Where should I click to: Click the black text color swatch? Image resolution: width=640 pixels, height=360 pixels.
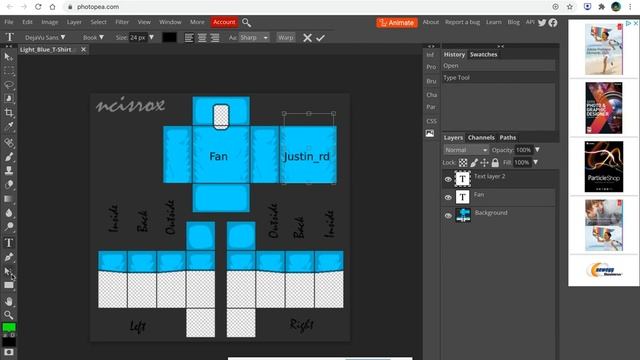tap(169, 38)
